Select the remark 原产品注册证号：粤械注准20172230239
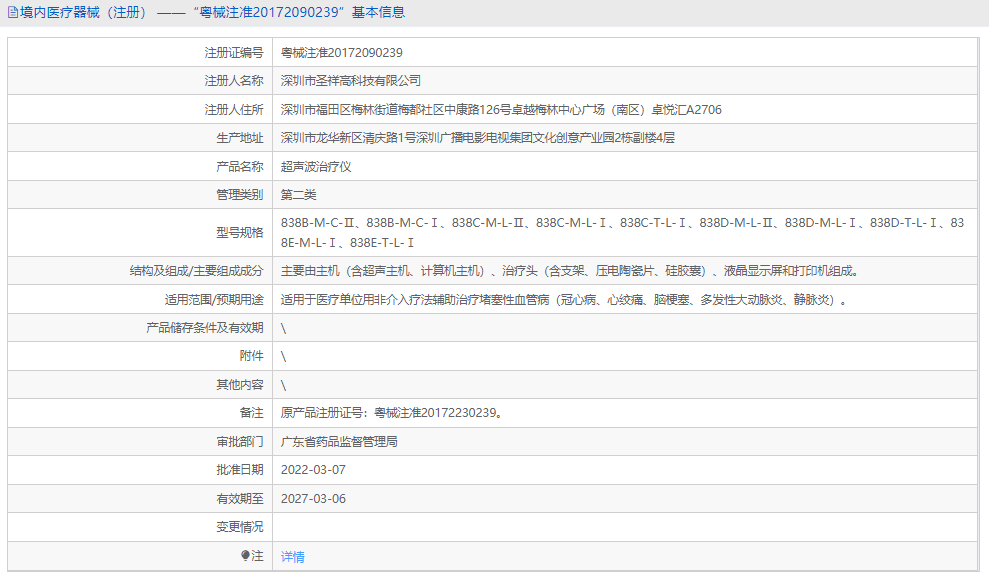 [392, 413]
